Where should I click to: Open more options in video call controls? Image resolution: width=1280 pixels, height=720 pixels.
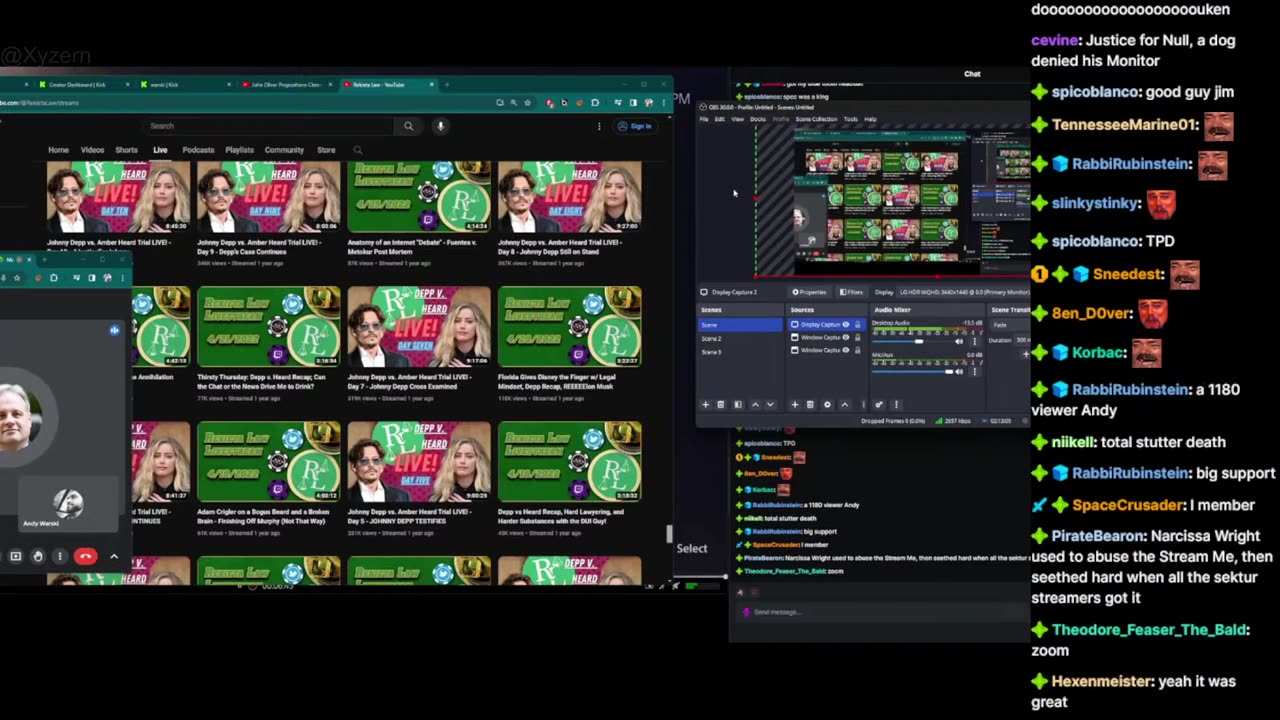click(x=60, y=556)
